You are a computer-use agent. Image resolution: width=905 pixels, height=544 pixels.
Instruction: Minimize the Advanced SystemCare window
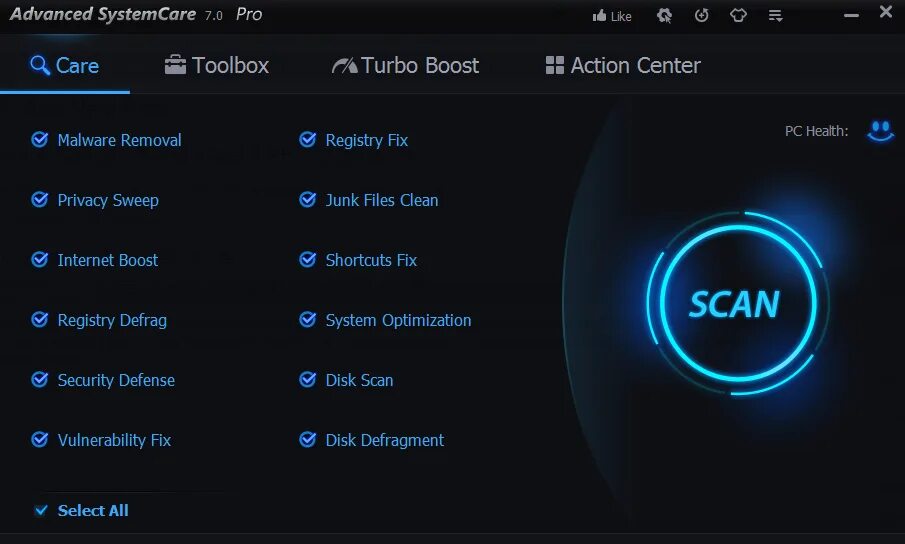pyautogui.click(x=851, y=15)
